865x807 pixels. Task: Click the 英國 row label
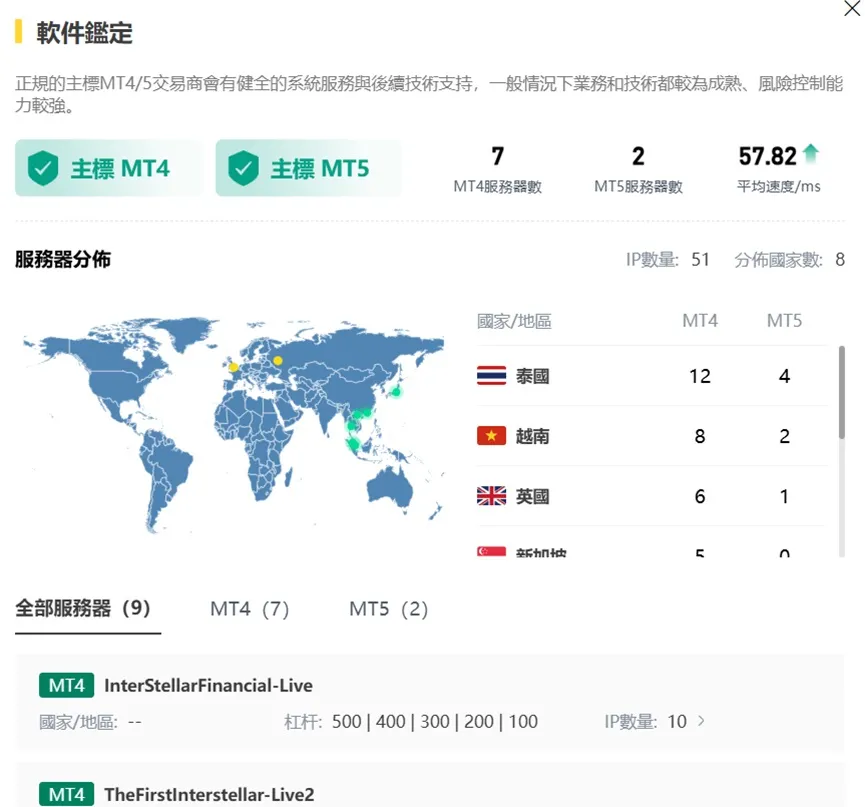point(532,496)
